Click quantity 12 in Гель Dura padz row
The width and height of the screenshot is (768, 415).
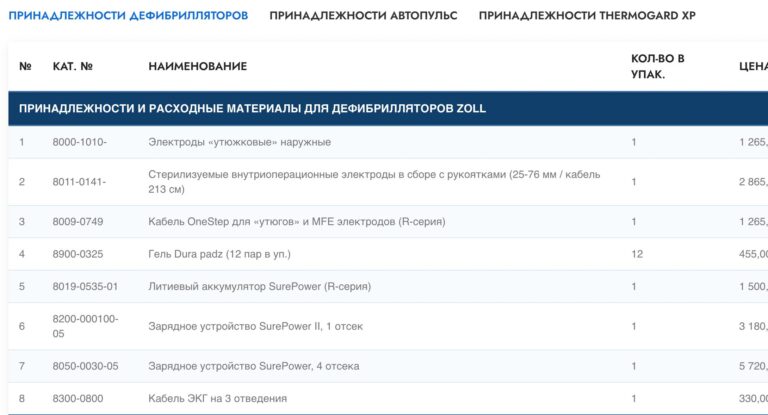click(x=637, y=254)
